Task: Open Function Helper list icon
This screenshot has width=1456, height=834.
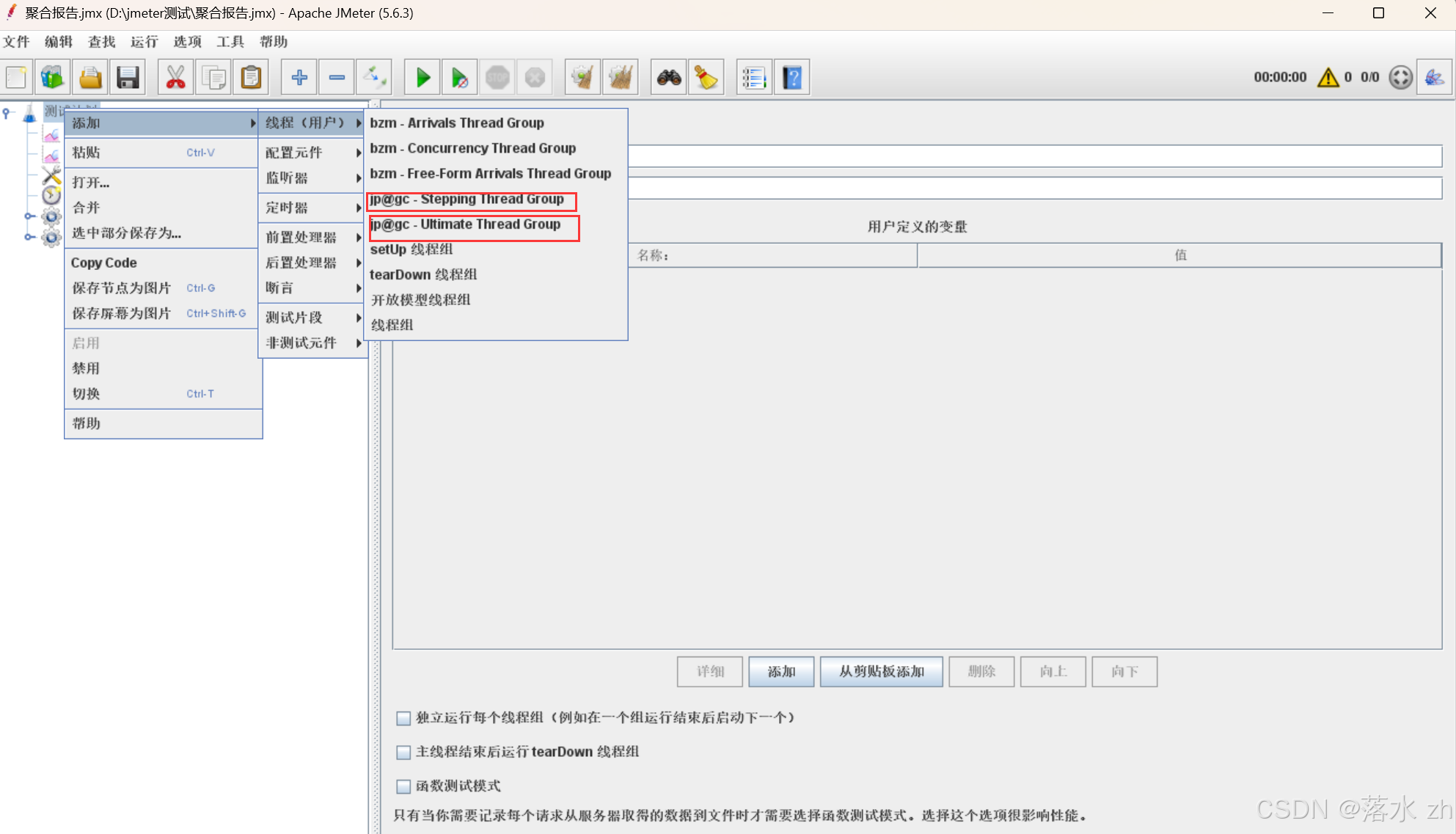Action: (x=755, y=77)
